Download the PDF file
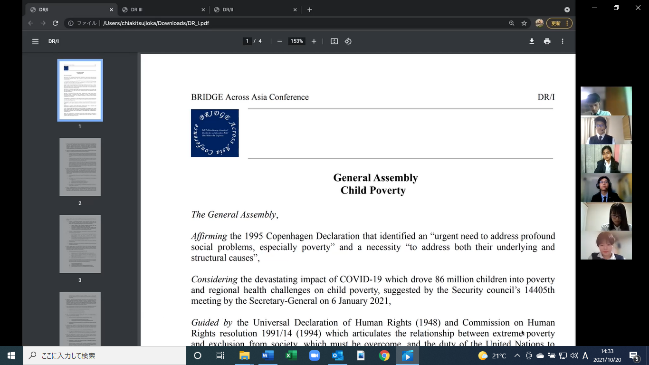This screenshot has height=365, width=649. 531,41
